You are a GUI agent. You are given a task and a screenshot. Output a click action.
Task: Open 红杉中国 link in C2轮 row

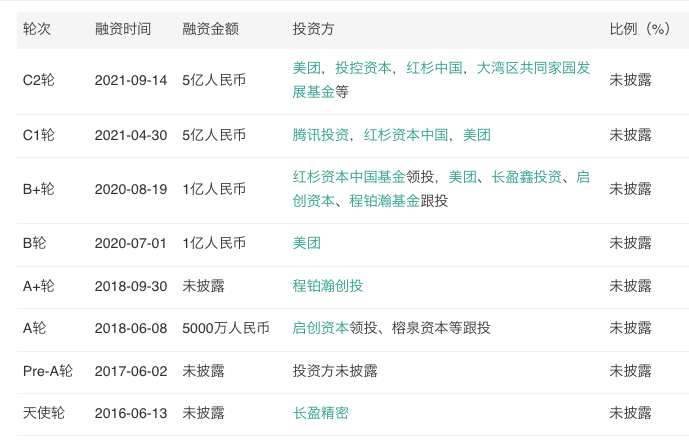[x=434, y=68]
